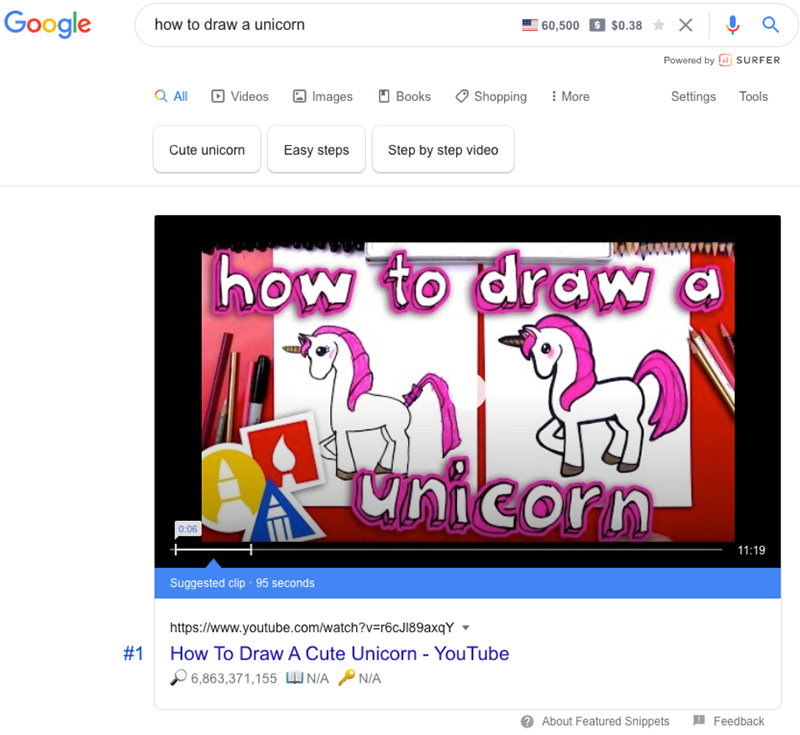
Task: Play the unicorn drawing video thumbnail
Action: coord(467,391)
